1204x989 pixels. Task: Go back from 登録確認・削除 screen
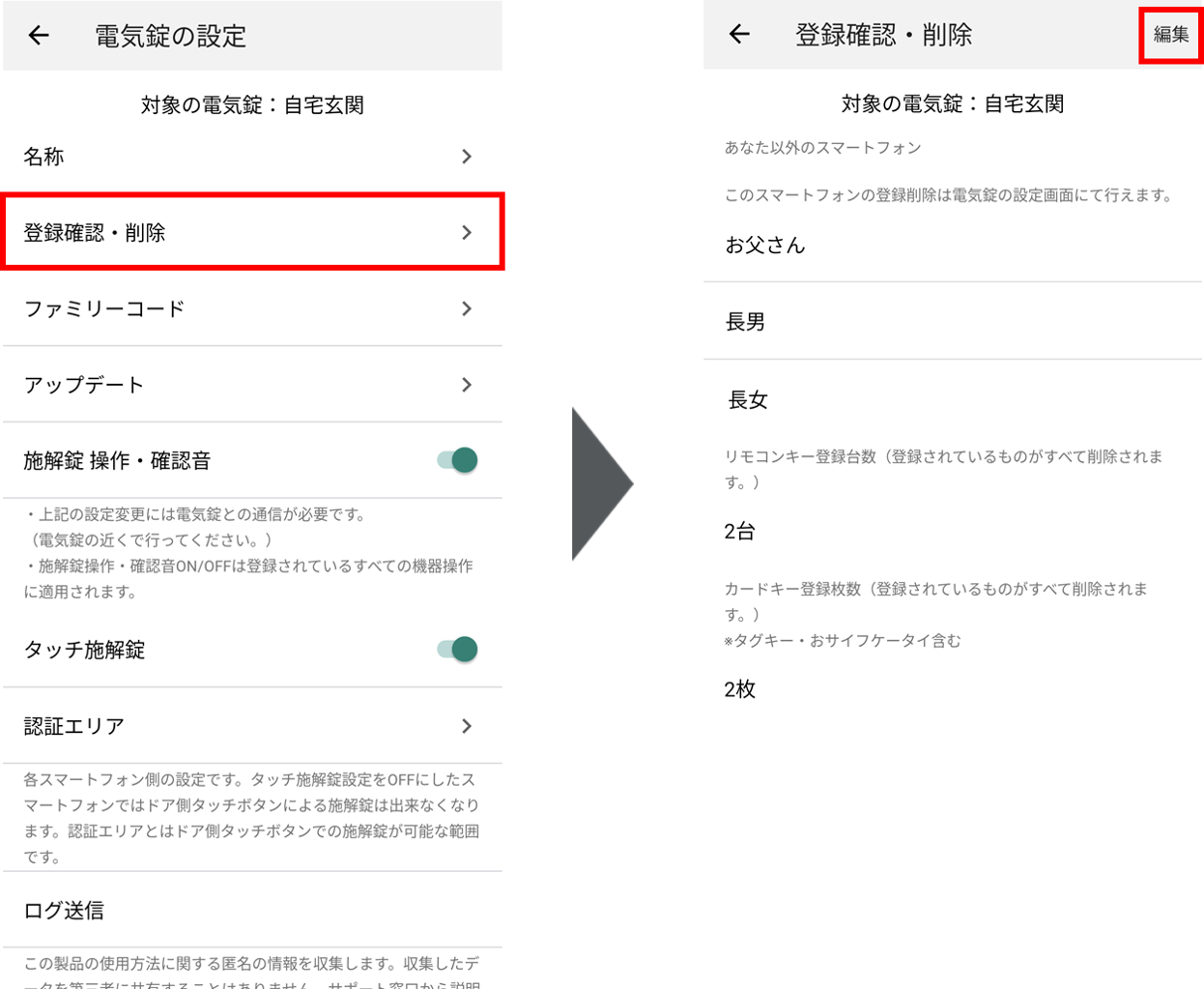738,35
